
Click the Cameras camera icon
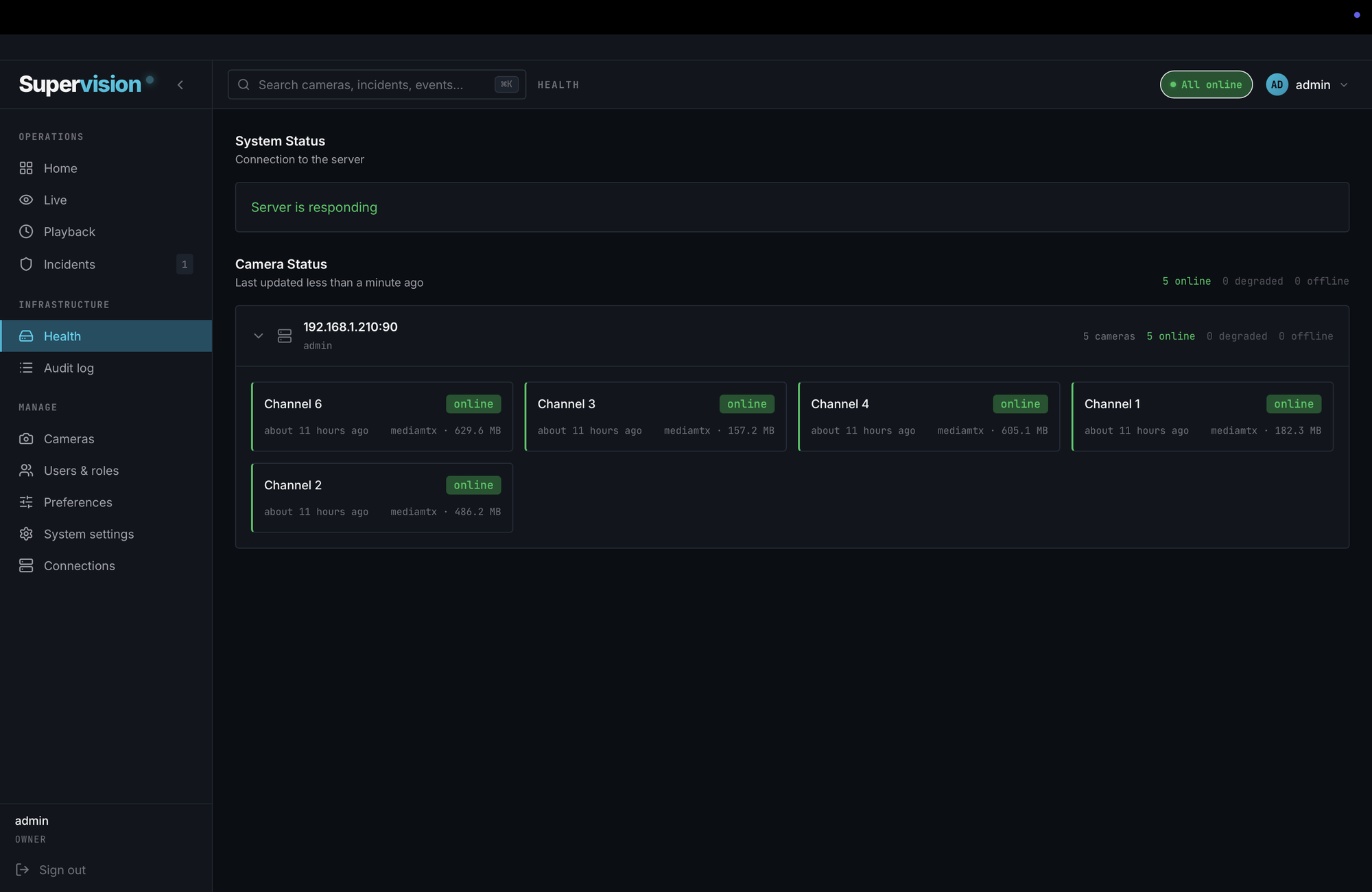26,438
